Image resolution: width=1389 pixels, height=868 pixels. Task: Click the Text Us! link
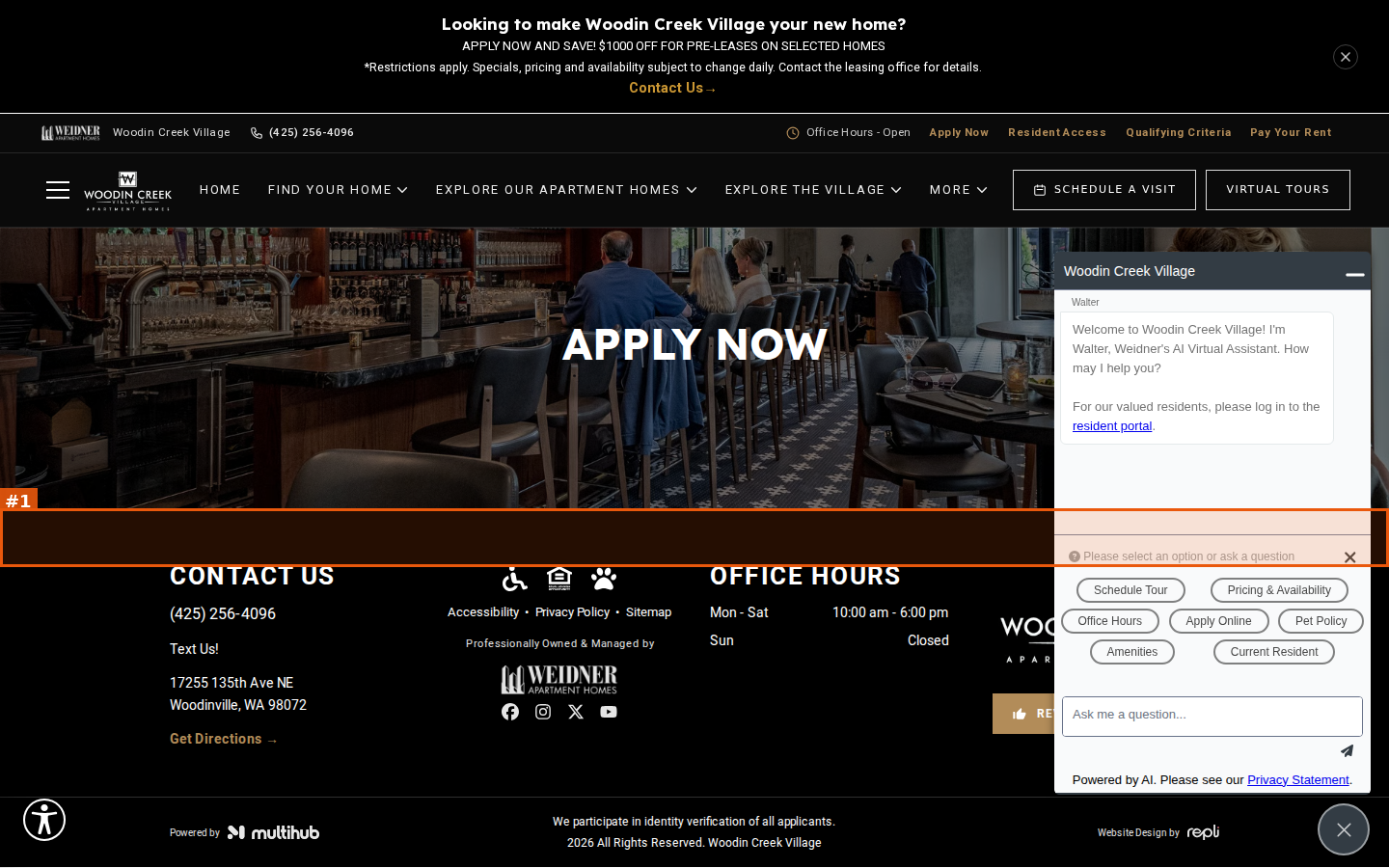tap(194, 649)
